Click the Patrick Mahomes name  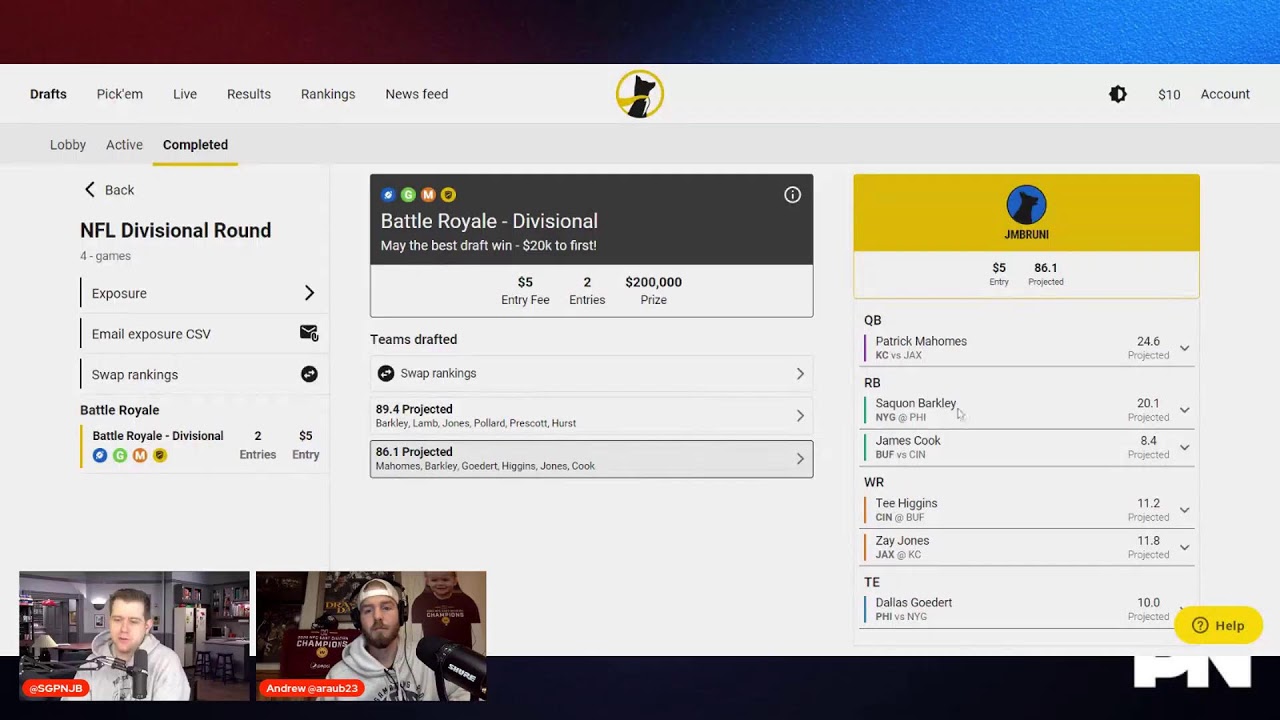click(x=921, y=341)
